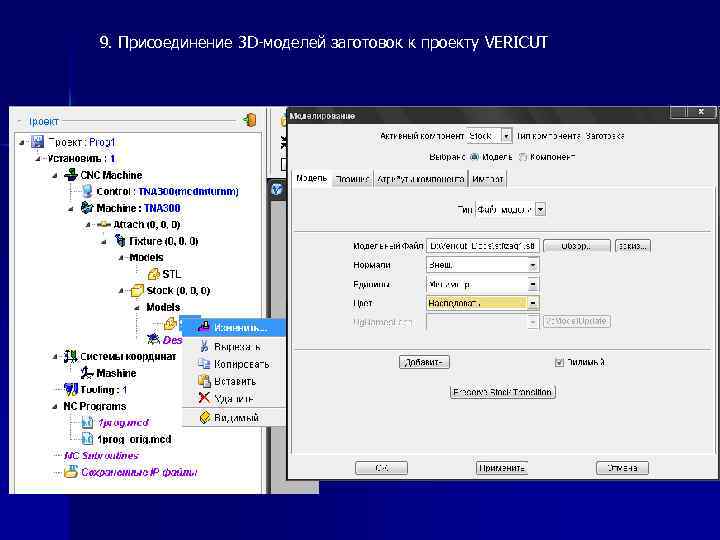The height and width of the screenshot is (540, 720).
Task: Open the active component Stock dropdown
Action: tap(506, 136)
